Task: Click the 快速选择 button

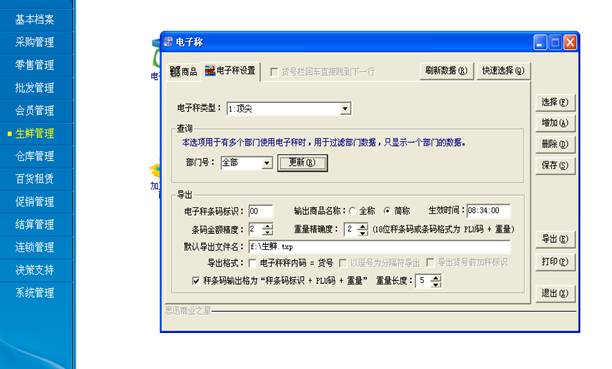Action: tap(503, 71)
